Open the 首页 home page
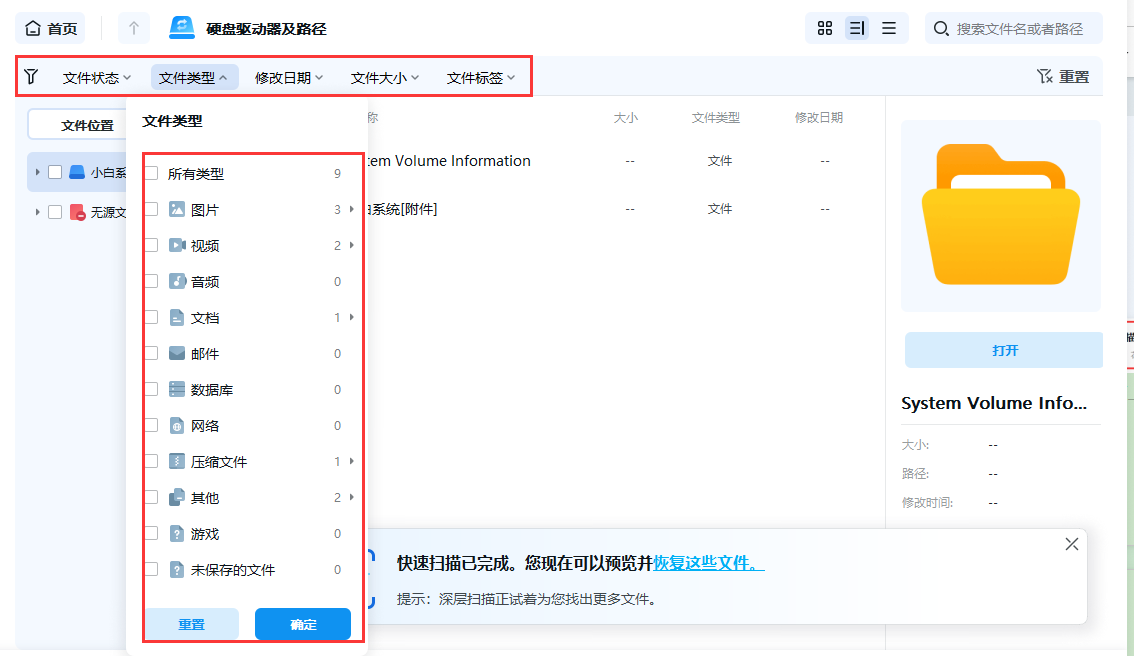The width and height of the screenshot is (1134, 656). (x=50, y=28)
